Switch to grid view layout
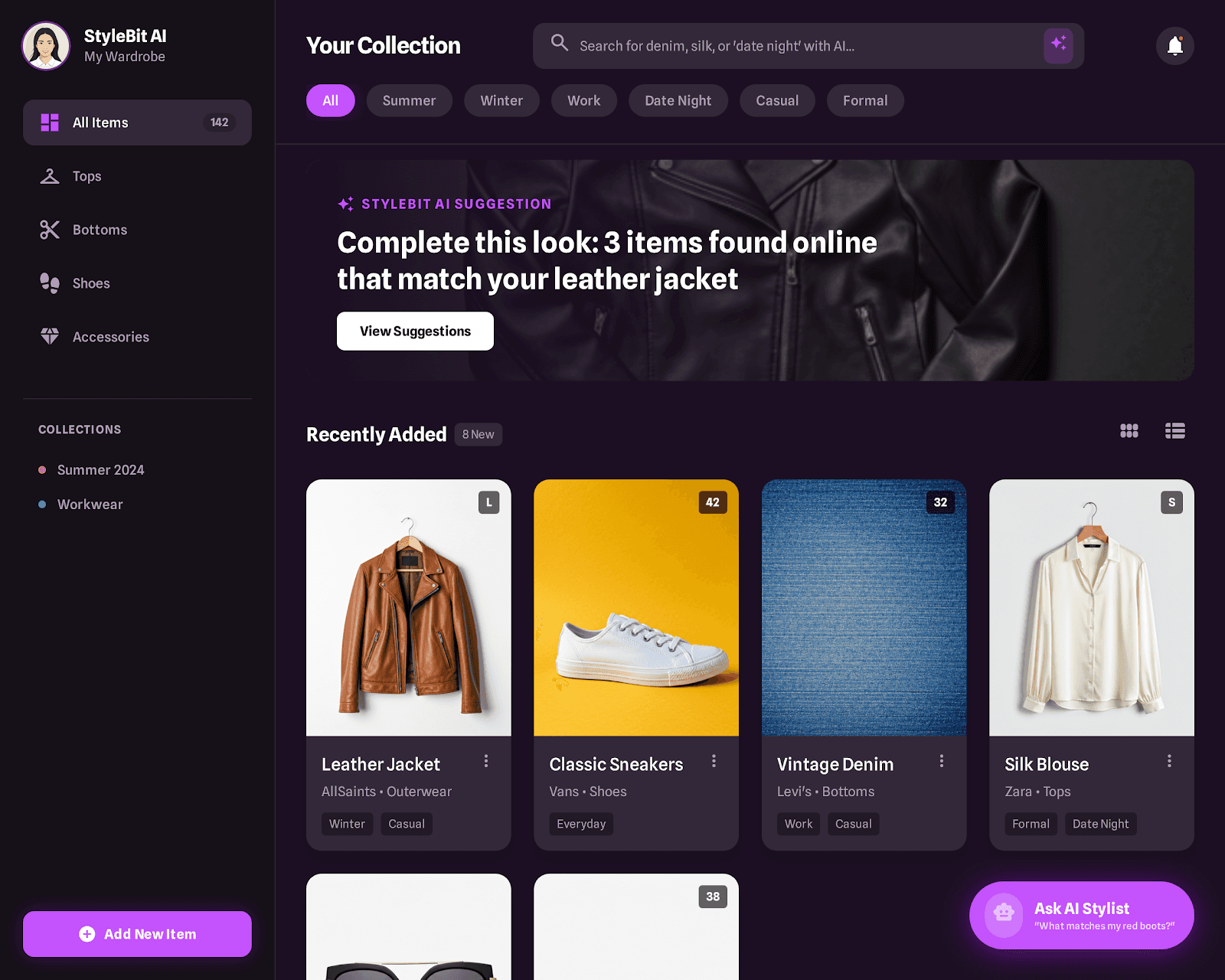The image size is (1225, 980). [1129, 431]
